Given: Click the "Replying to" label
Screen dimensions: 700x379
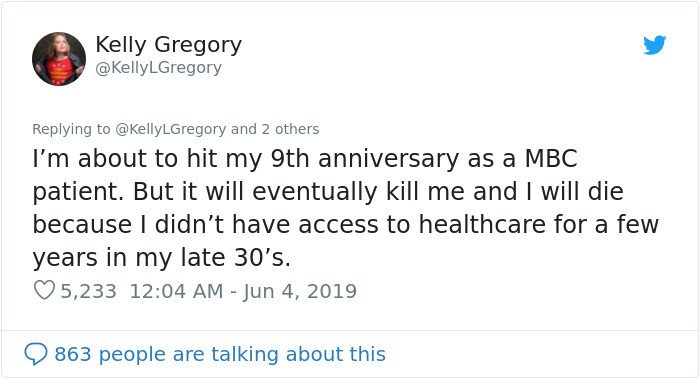Looking at the screenshot, I should coord(71,129).
